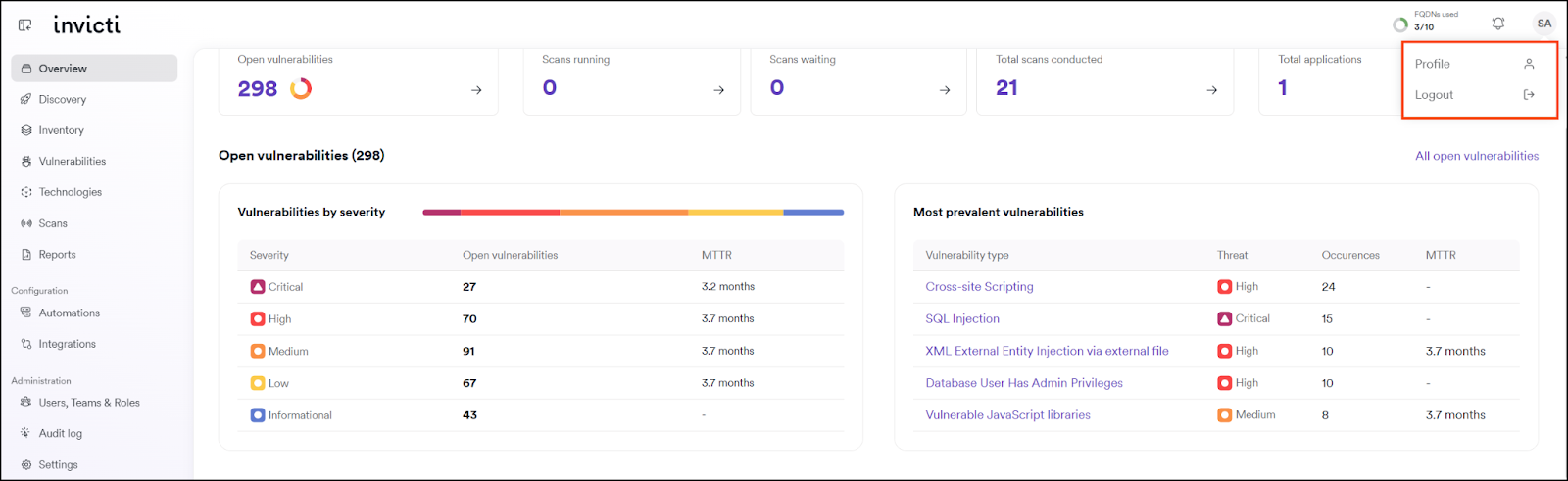This screenshot has width=1568, height=481.
Task: Click the FQDNs used ring indicator
Action: pyautogui.click(x=1400, y=24)
